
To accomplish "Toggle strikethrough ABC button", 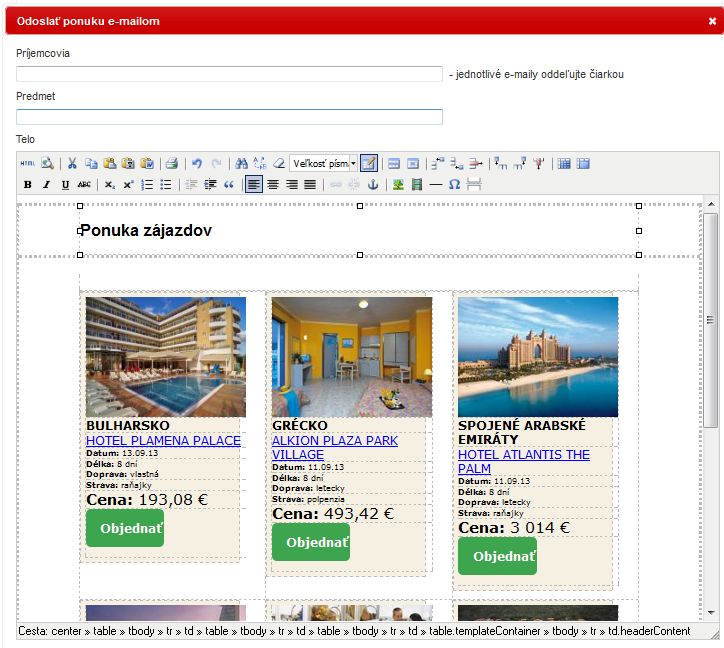I will pyautogui.click(x=84, y=185).
